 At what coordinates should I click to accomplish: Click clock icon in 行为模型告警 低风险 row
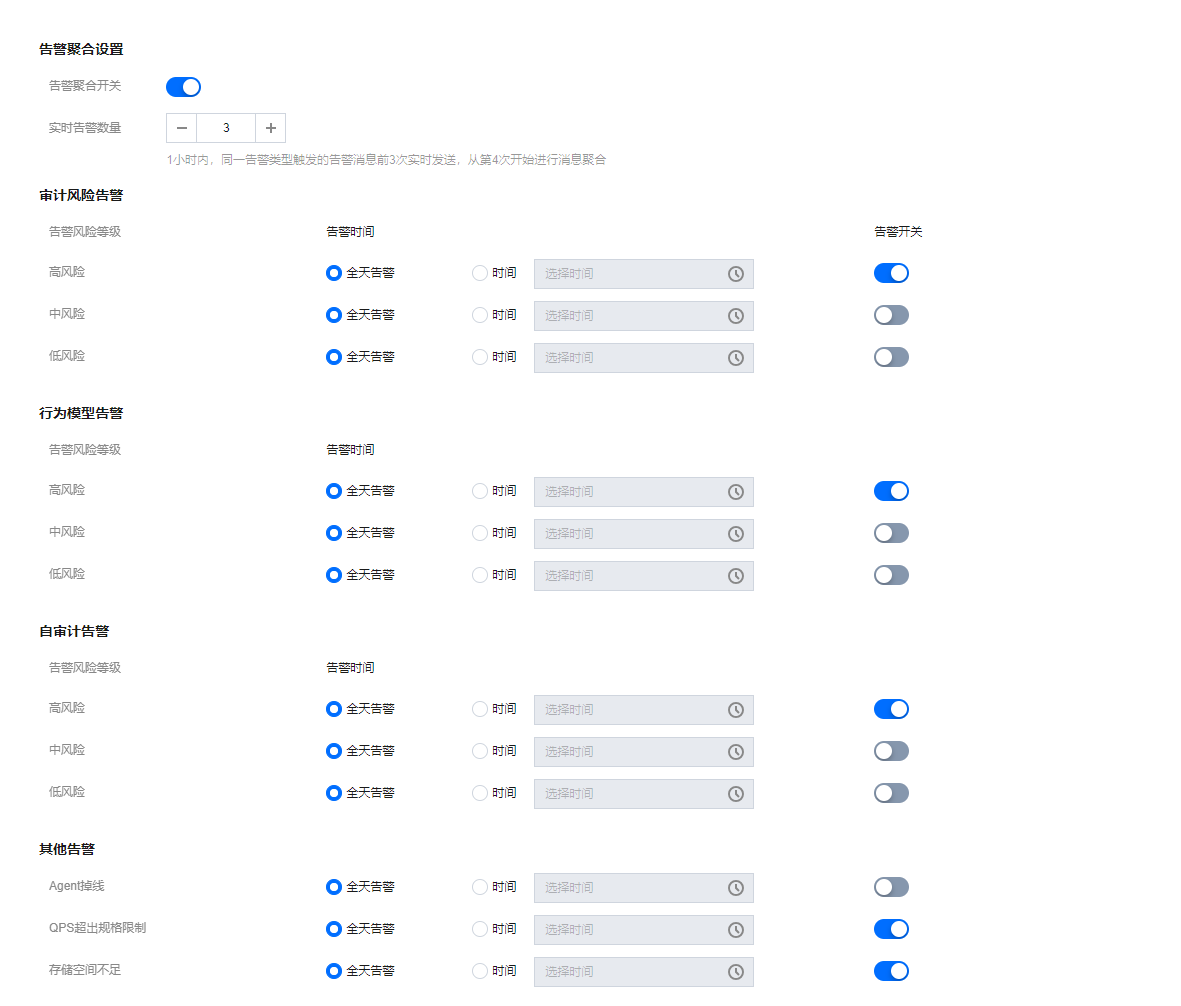pos(735,576)
